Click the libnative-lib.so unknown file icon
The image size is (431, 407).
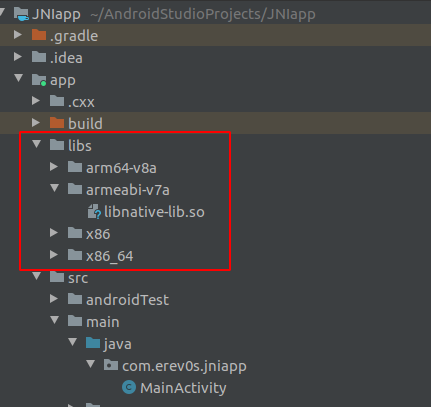[94, 211]
